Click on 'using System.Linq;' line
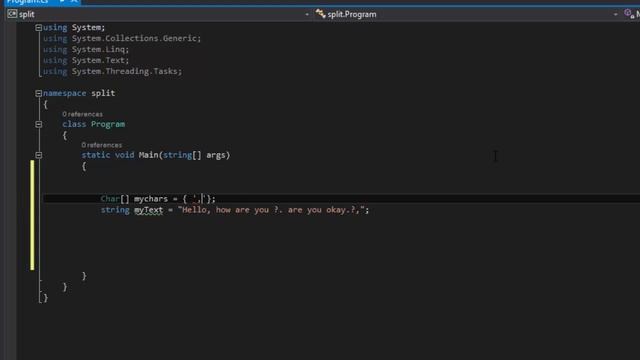 point(86,49)
